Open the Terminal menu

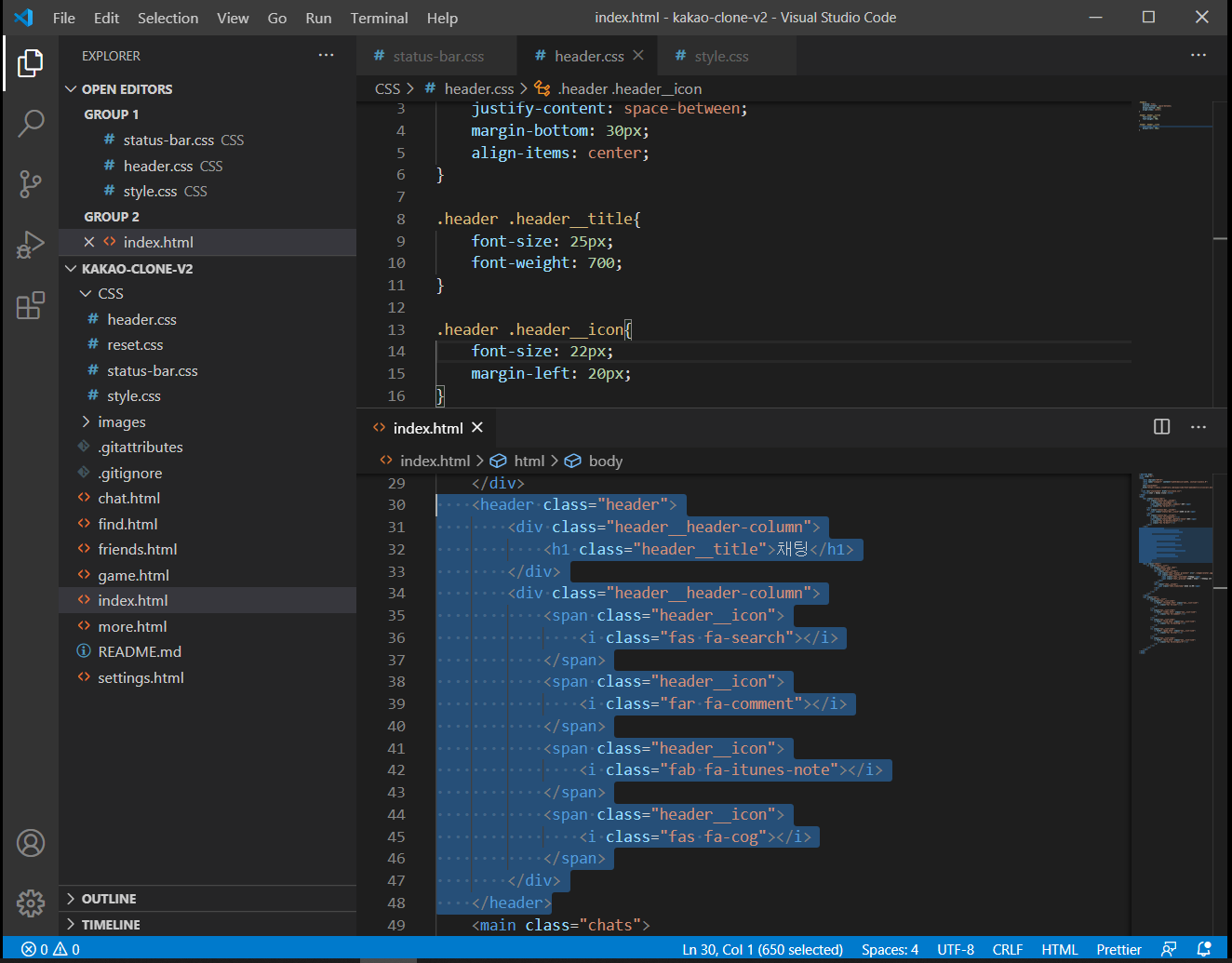tap(379, 18)
